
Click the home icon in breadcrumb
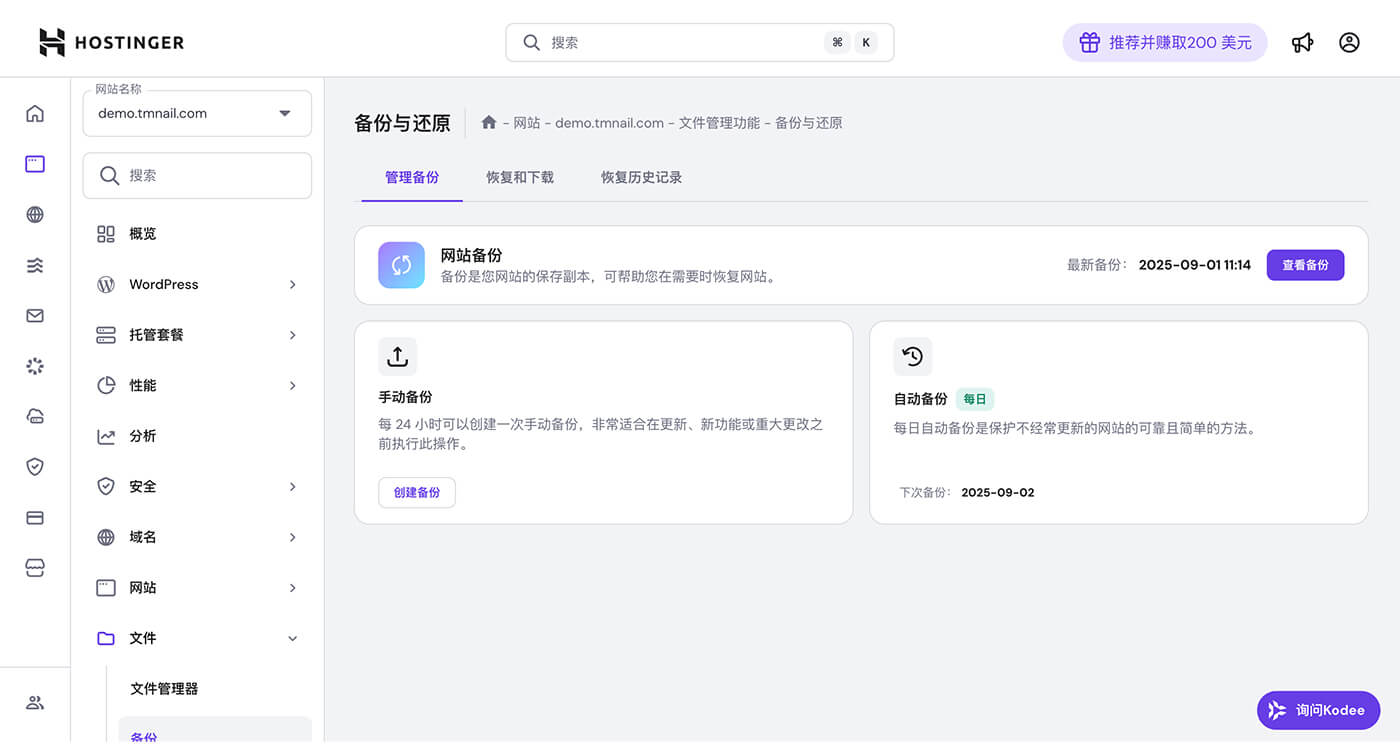(x=489, y=122)
